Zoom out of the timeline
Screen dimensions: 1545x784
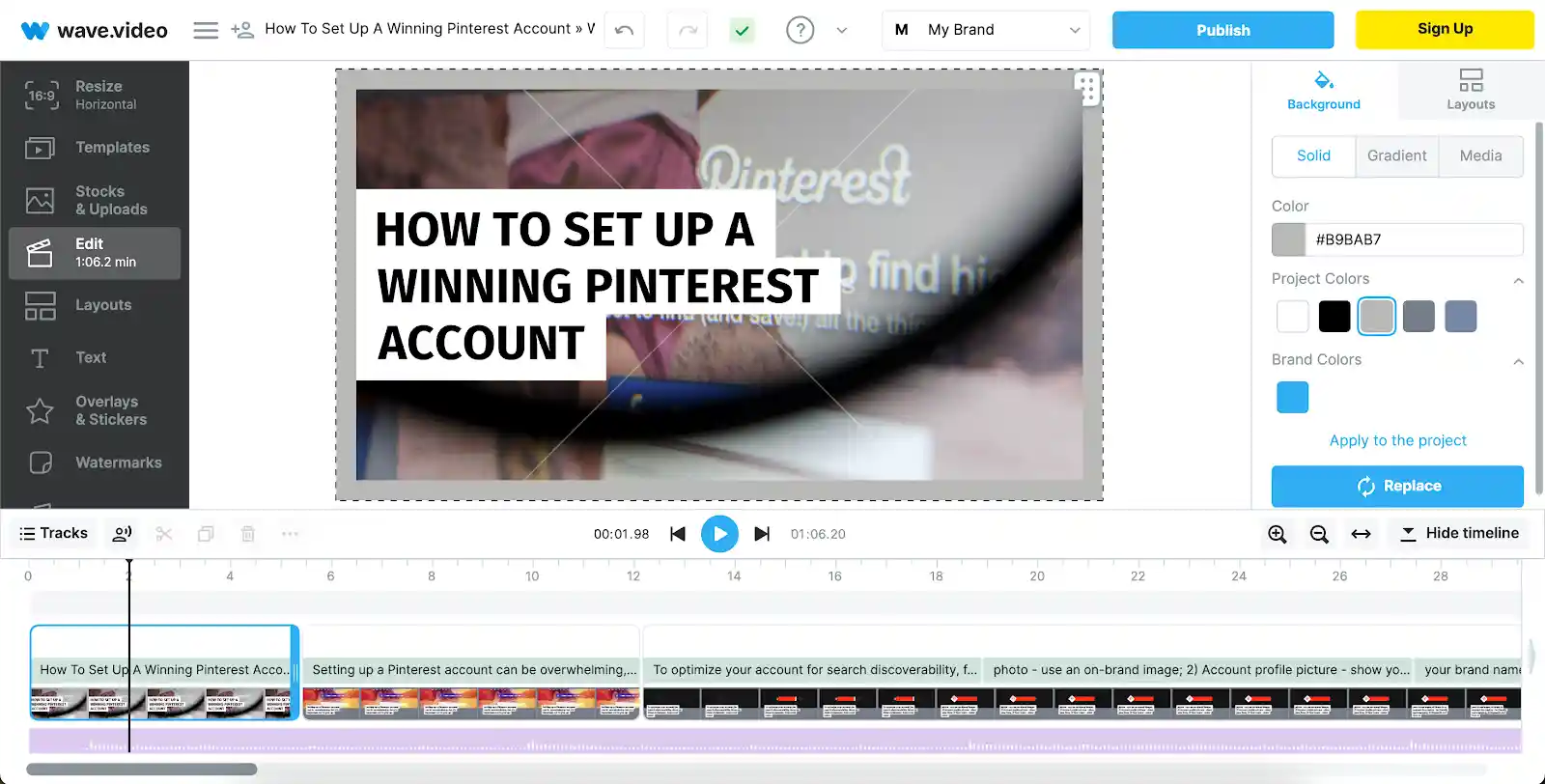(x=1319, y=534)
